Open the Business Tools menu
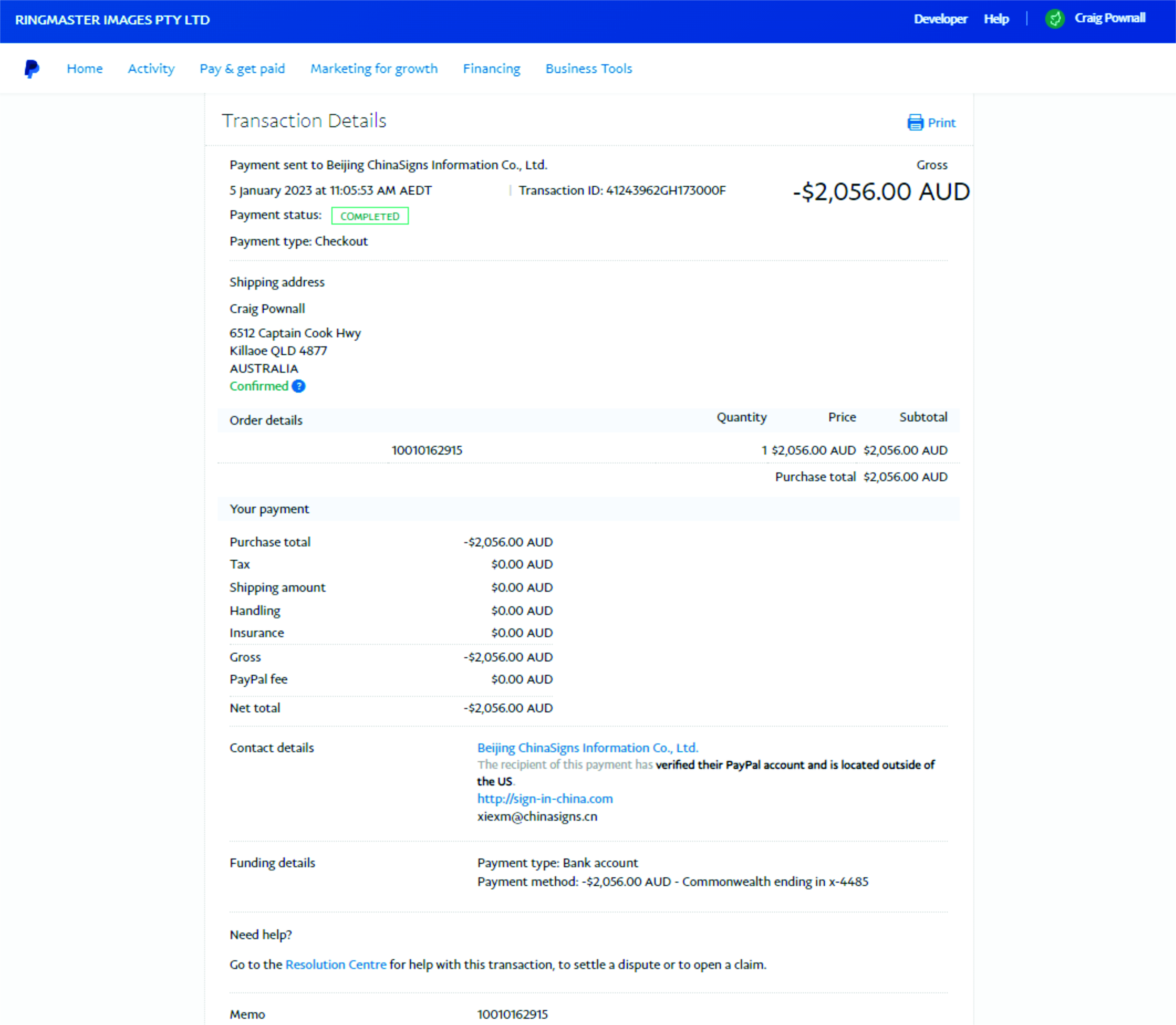Viewport: 1176px width, 1025px height. point(588,69)
